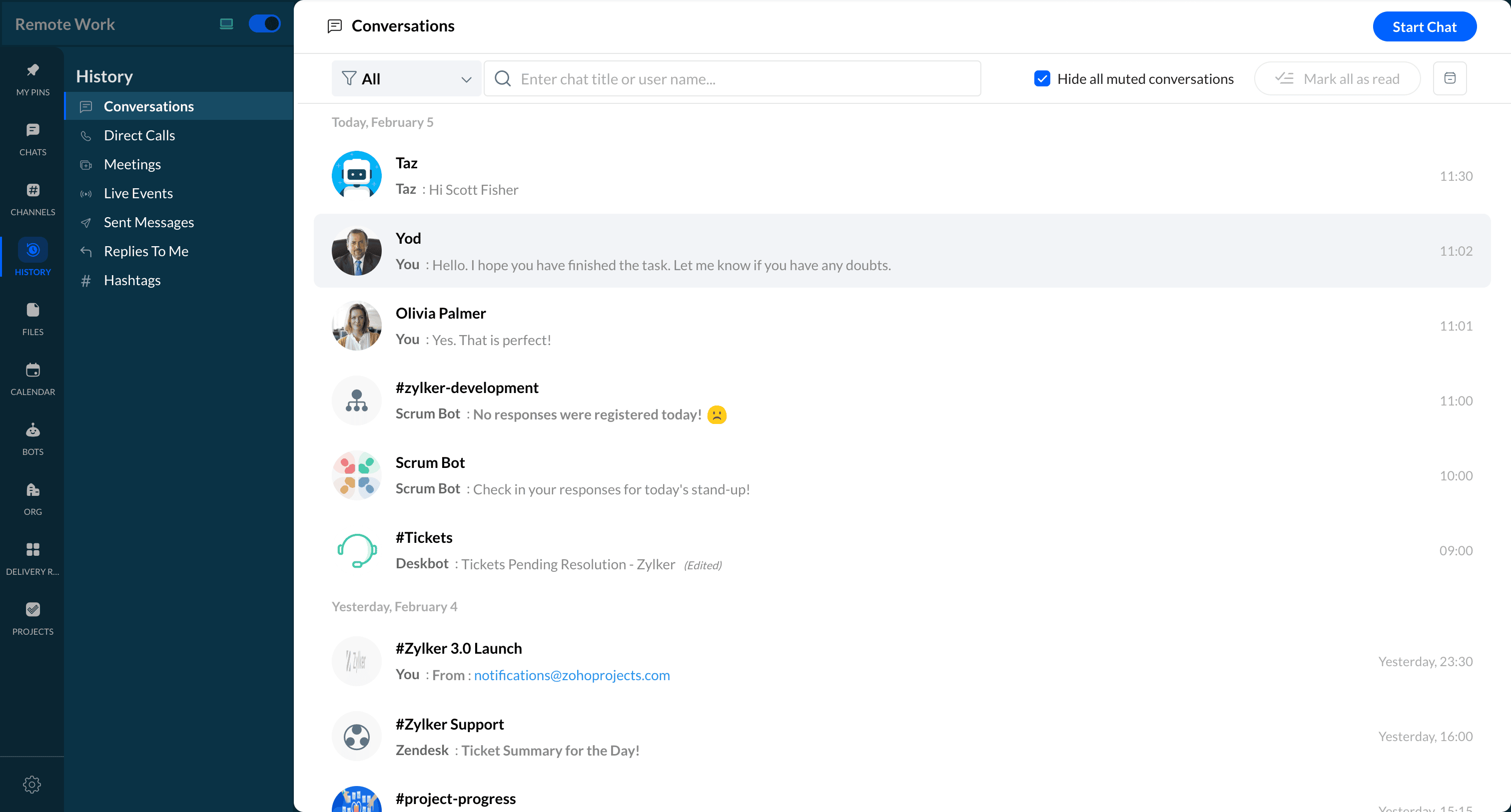
Task: Open My Pins in the sidebar
Action: pos(33,78)
